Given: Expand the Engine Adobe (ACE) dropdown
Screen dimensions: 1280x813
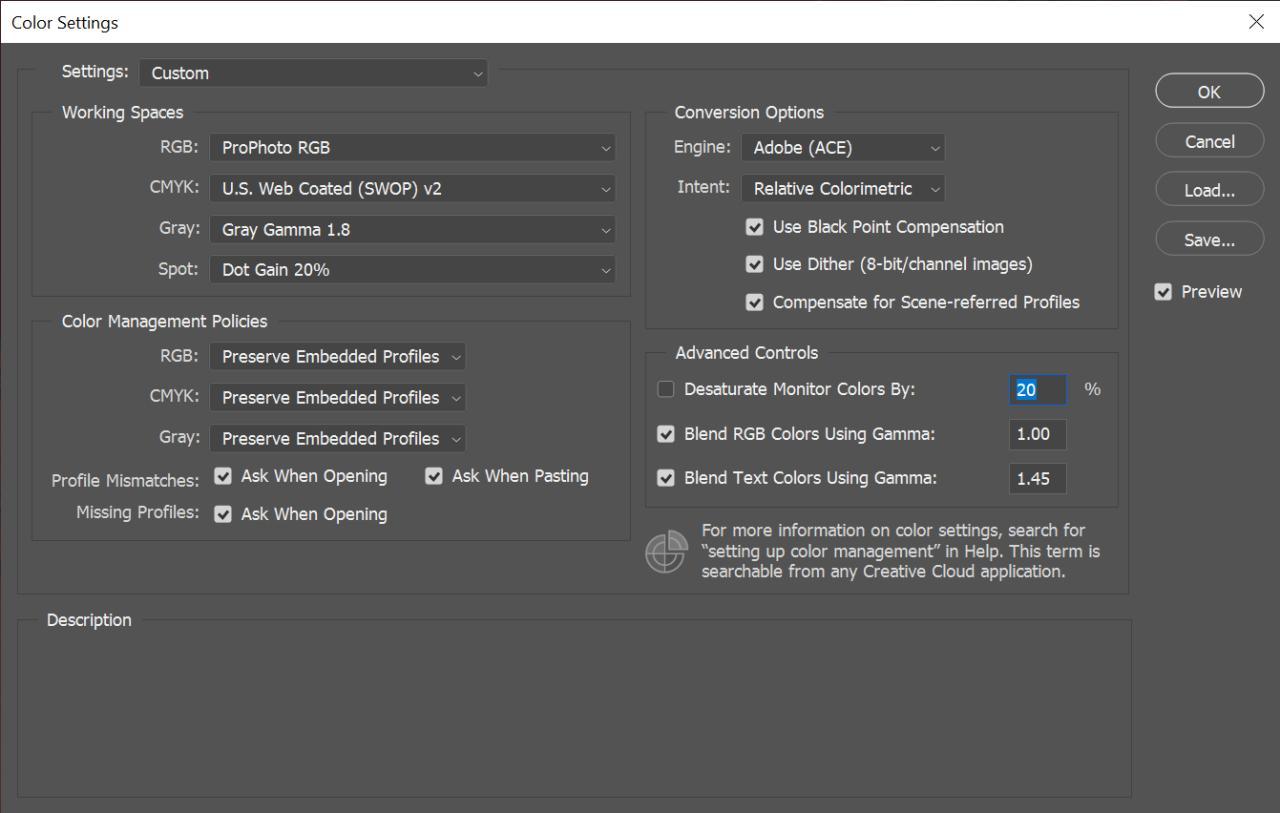Looking at the screenshot, I should 842,148.
